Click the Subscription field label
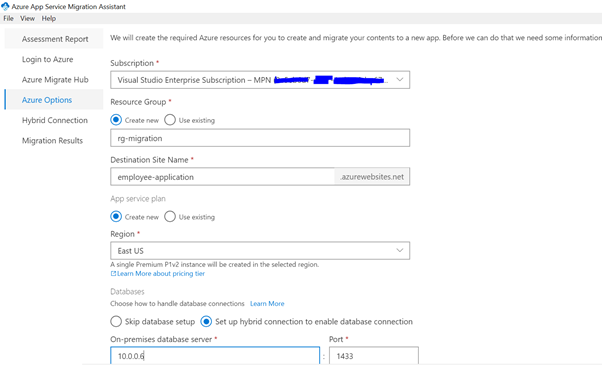 [x=132, y=63]
